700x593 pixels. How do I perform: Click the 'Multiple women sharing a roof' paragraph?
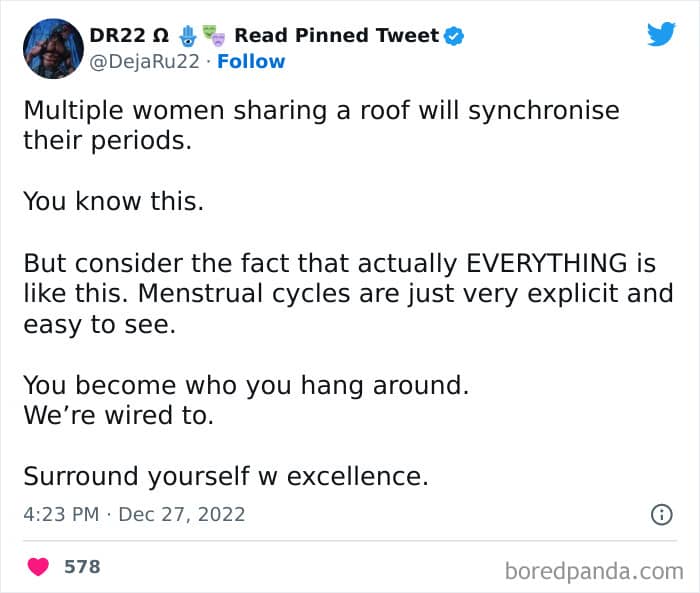[320, 125]
